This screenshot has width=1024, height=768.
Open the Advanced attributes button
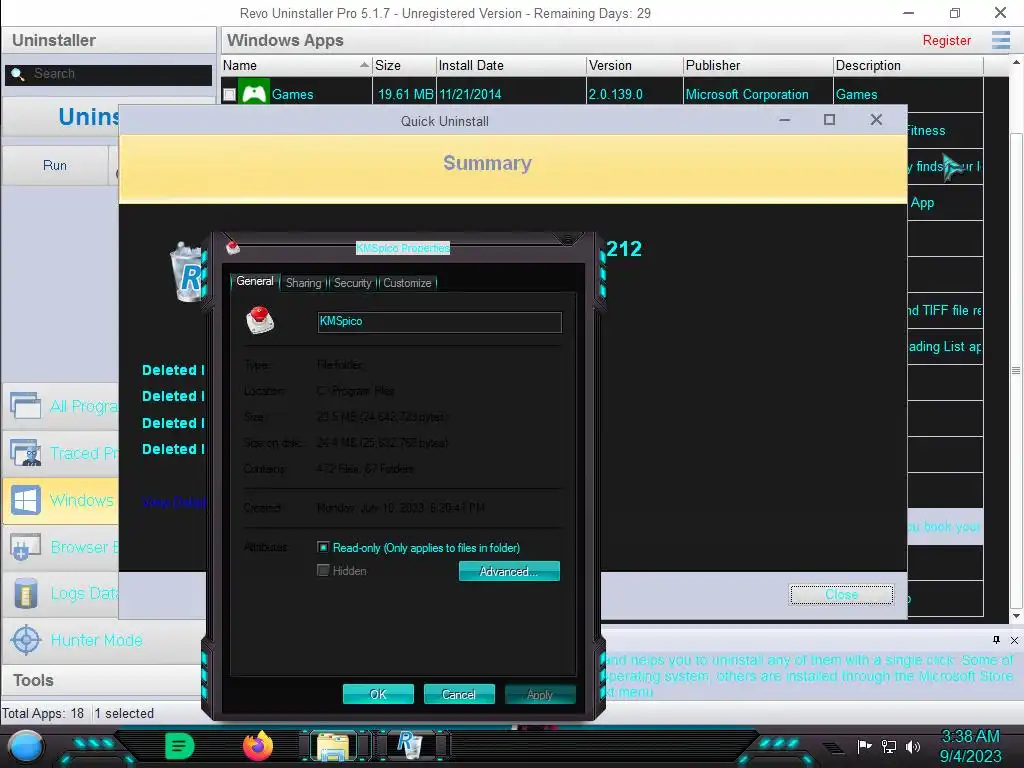[x=509, y=571]
